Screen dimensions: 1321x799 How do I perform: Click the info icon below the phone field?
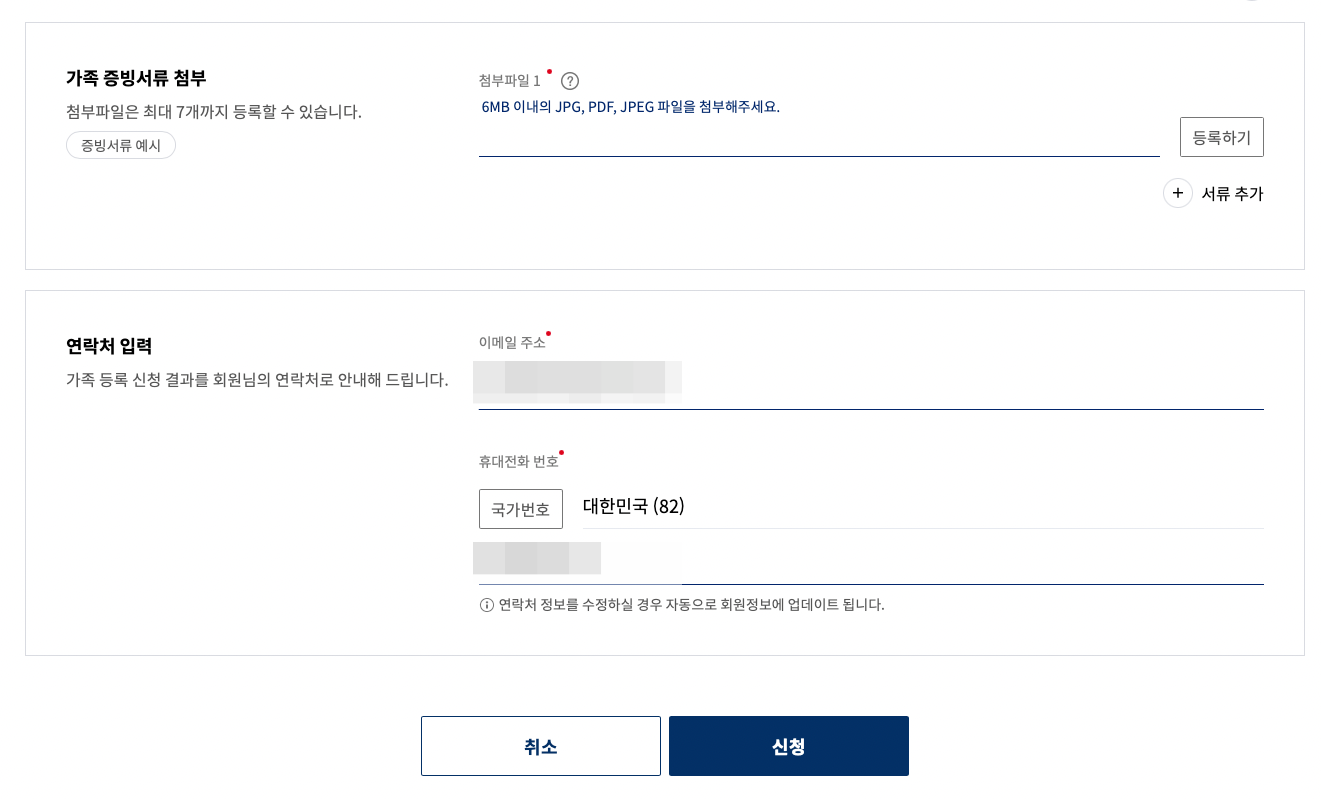tap(484, 605)
